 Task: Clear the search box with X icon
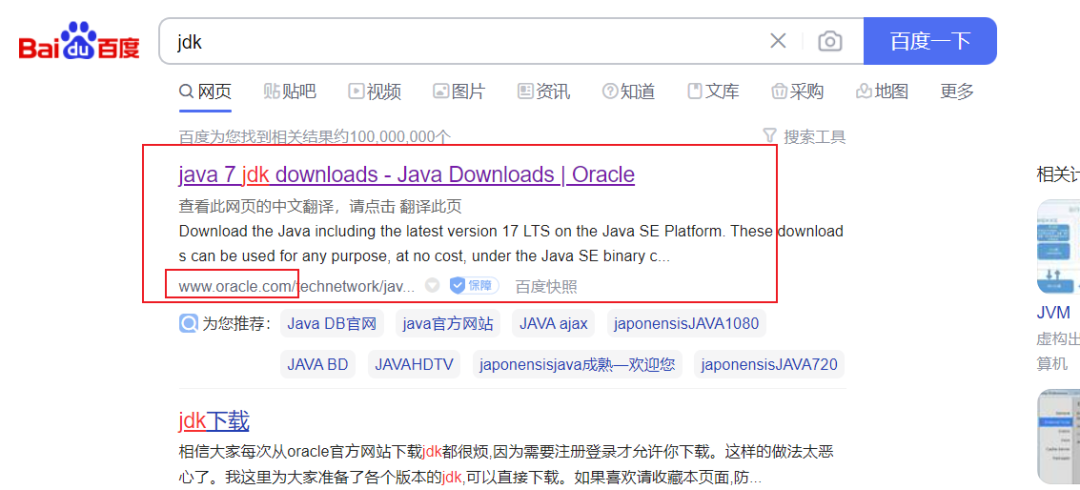(778, 41)
